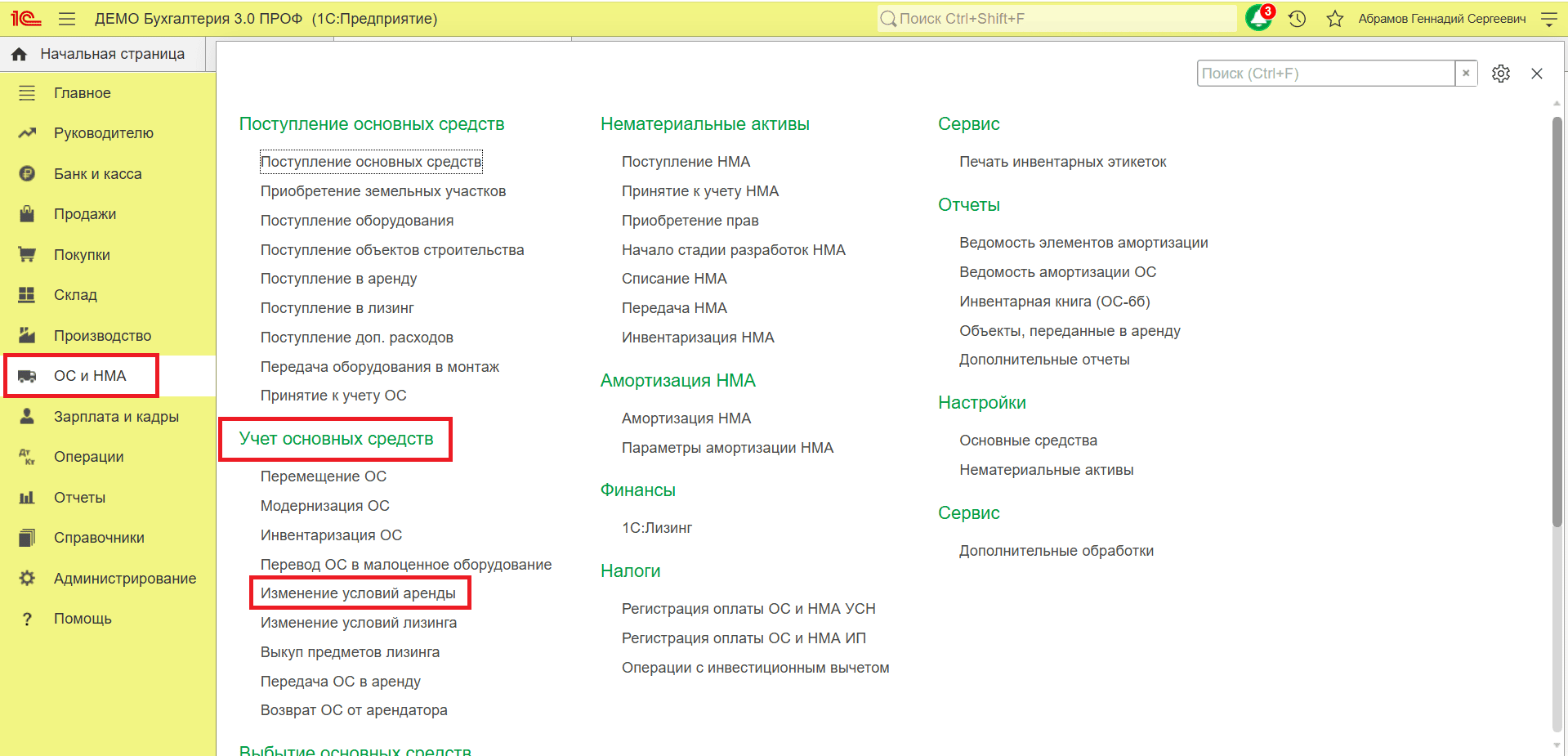Open the history clock icon
1568x756 pixels.
click(x=1297, y=18)
